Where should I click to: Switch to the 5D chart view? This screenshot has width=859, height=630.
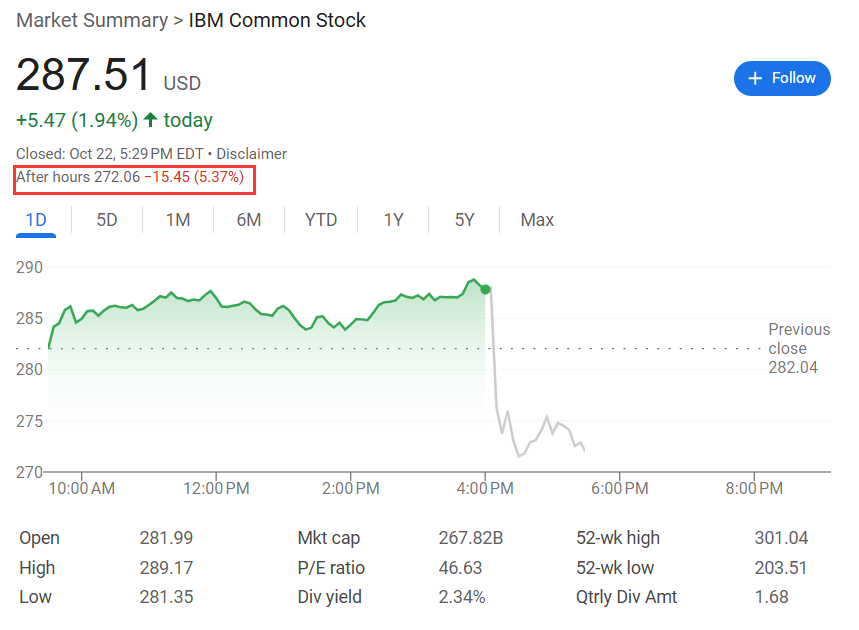click(106, 219)
